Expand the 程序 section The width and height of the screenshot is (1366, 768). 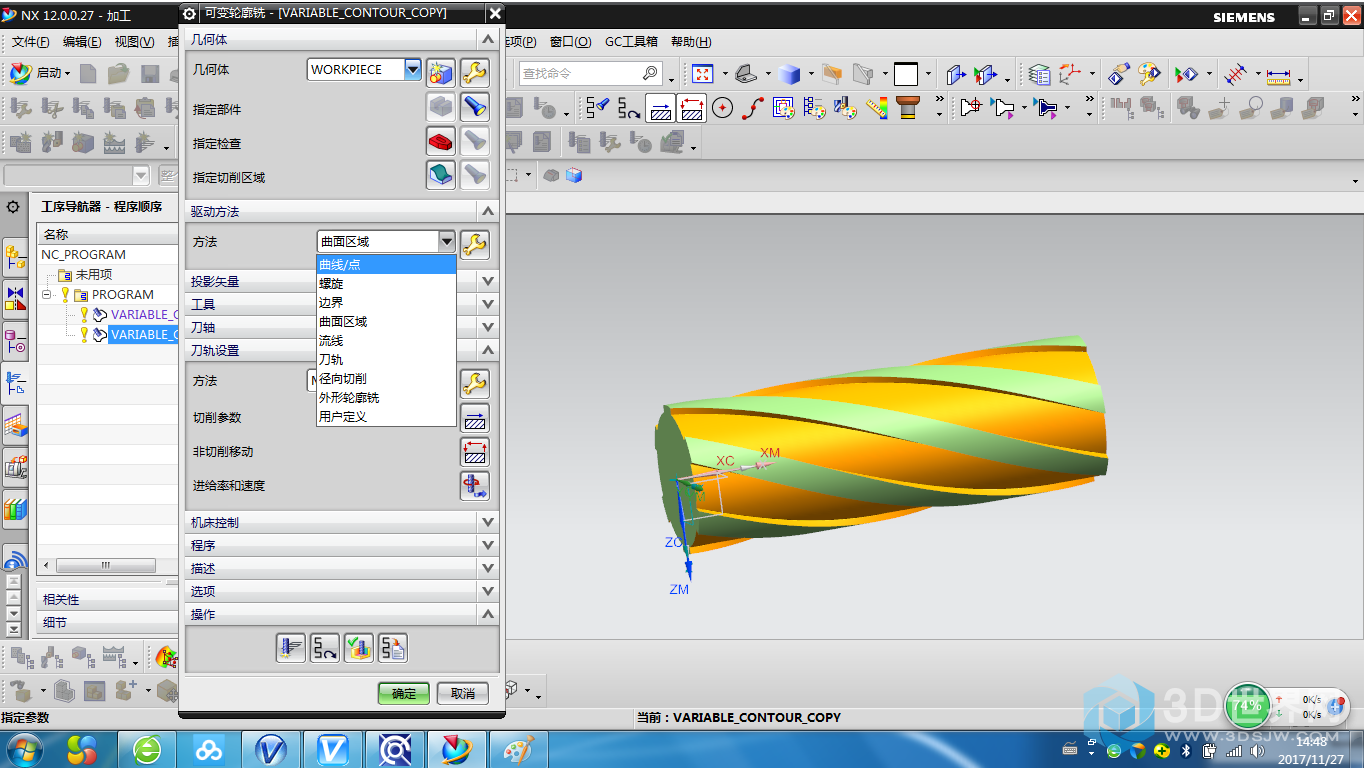point(487,545)
